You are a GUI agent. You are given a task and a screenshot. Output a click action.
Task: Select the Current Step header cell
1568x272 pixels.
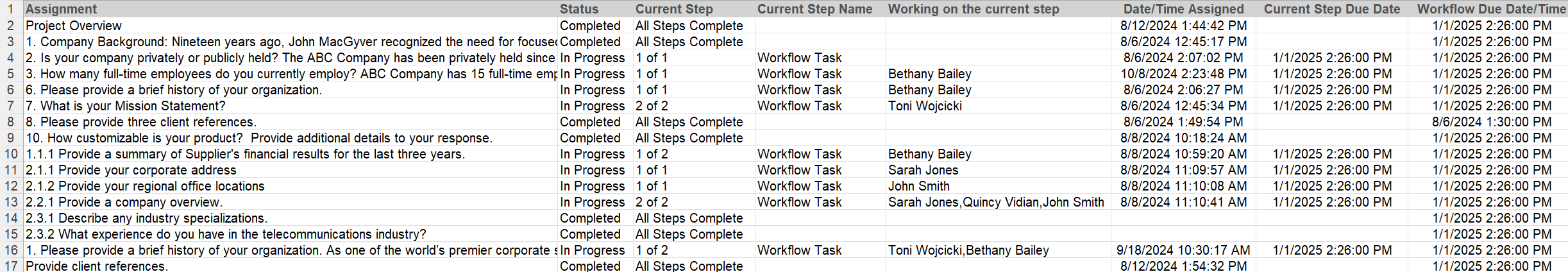pos(695,9)
